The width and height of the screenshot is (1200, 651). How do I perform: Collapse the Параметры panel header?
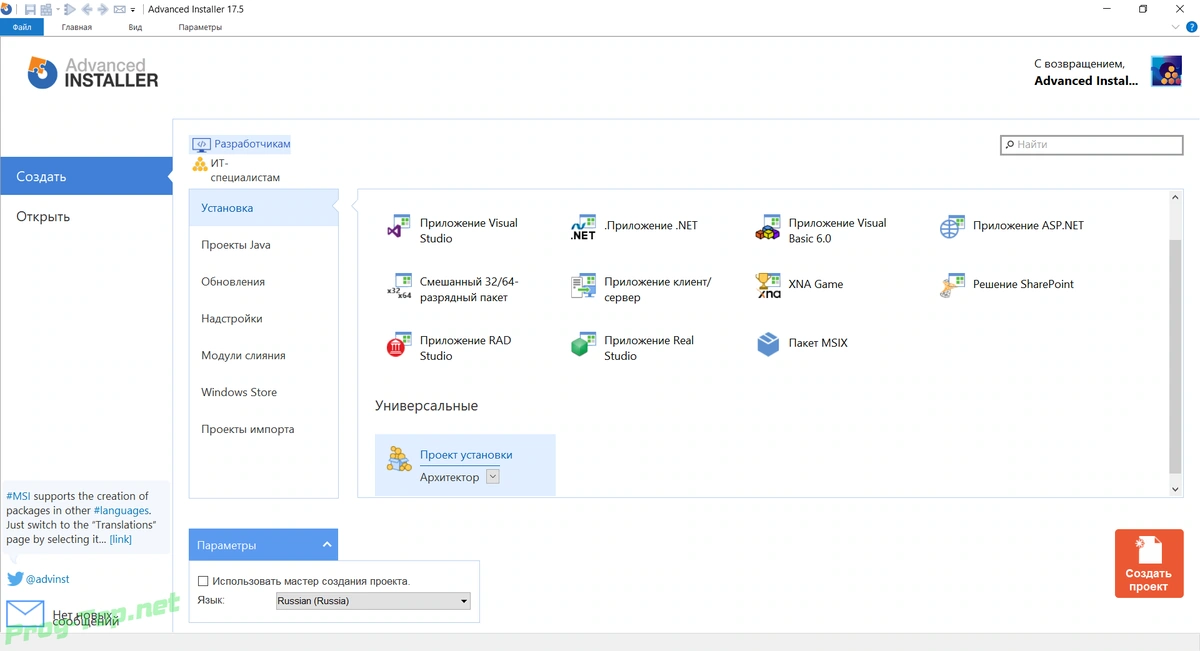(263, 545)
